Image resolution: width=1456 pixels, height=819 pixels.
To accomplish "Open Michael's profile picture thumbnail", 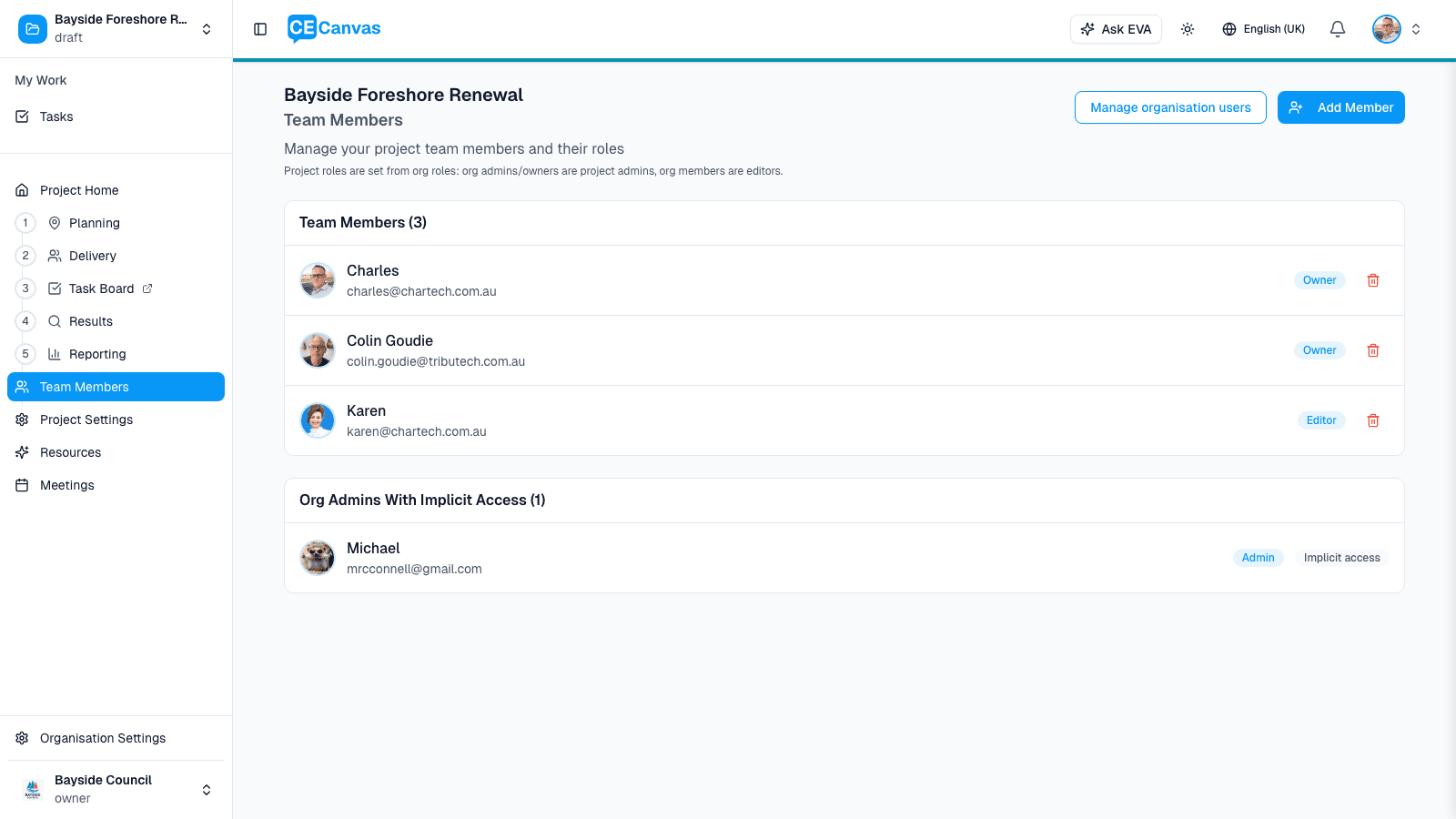I will point(318,557).
